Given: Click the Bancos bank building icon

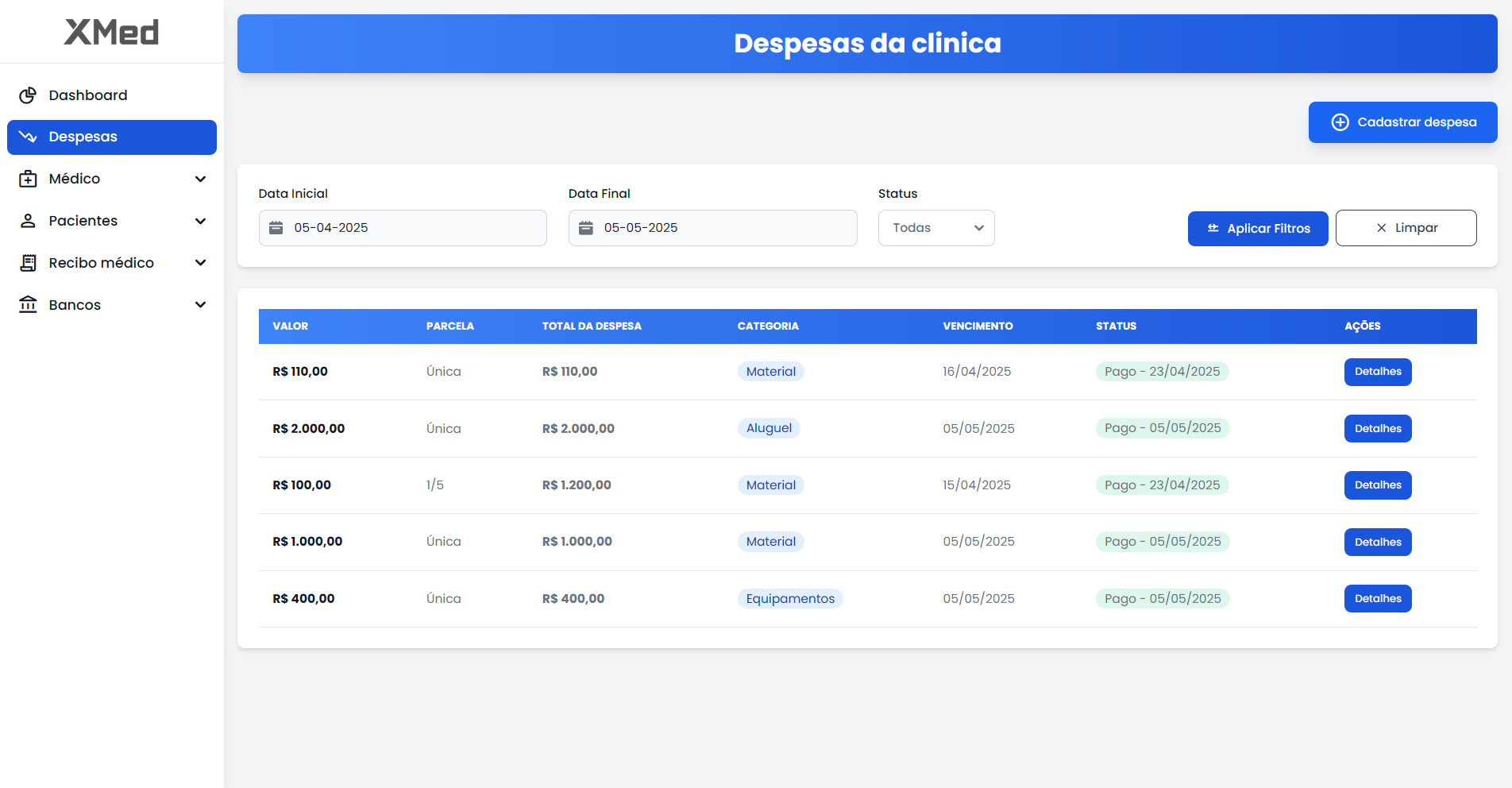Looking at the screenshot, I should (28, 305).
